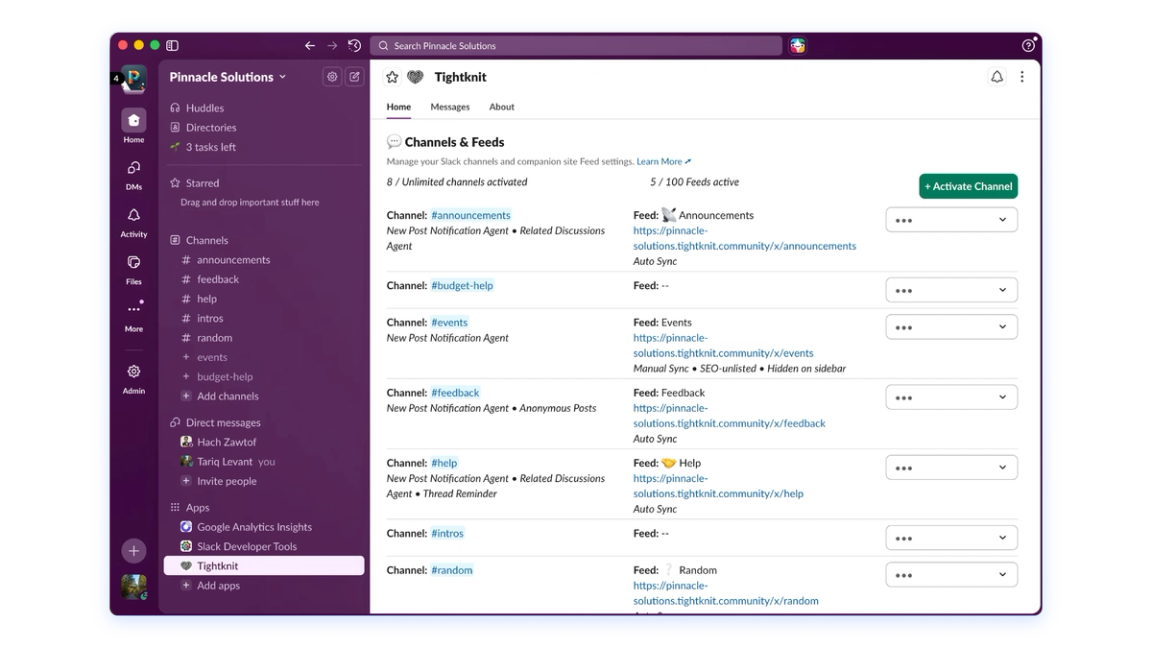Toggle the sidebar layout icon
The image size is (1152, 648).
pyautogui.click(x=173, y=46)
